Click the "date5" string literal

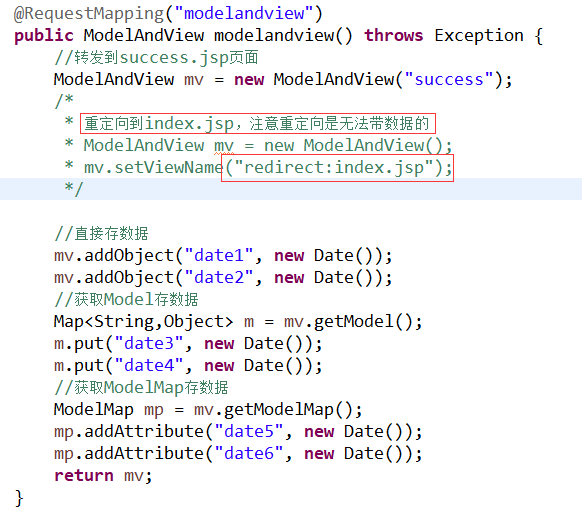(249, 432)
